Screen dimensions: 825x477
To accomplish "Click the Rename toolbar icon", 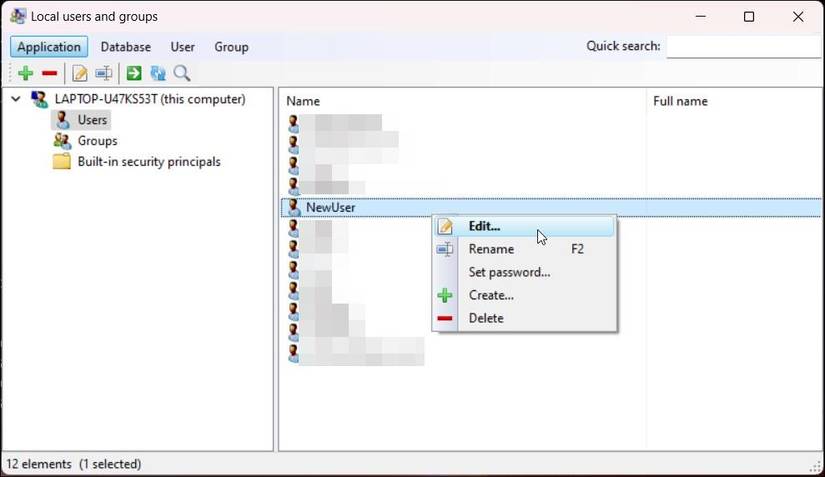I will click(104, 73).
